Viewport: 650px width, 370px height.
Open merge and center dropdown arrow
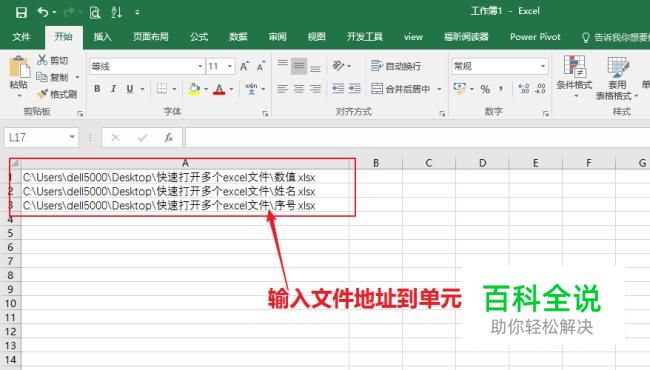coord(439,89)
